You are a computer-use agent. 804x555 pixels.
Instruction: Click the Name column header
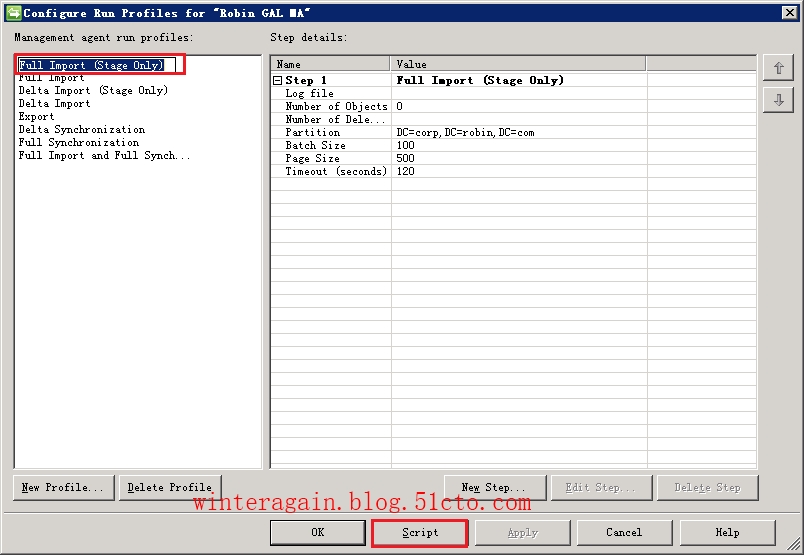pyautogui.click(x=330, y=64)
